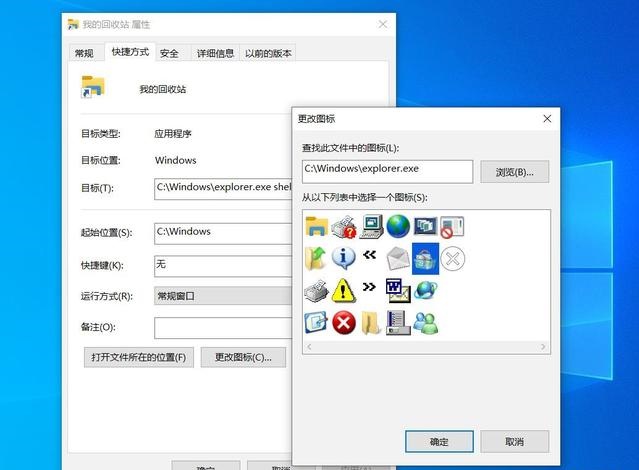639x470 pixels.
Task: Click the 浏览(B)... button
Action: tap(514, 172)
